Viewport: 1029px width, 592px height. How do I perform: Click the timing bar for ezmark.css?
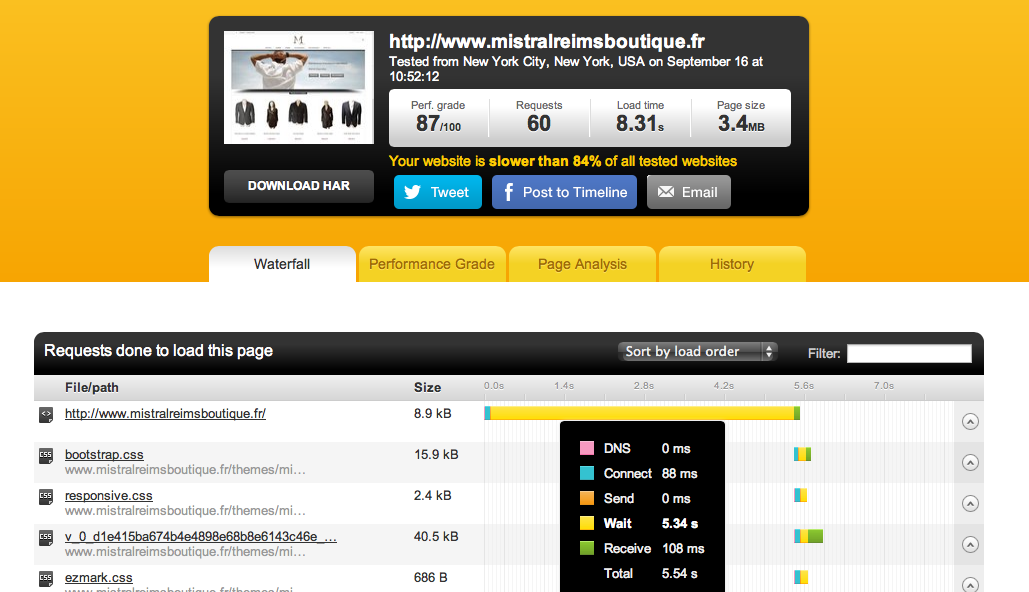[x=801, y=577]
